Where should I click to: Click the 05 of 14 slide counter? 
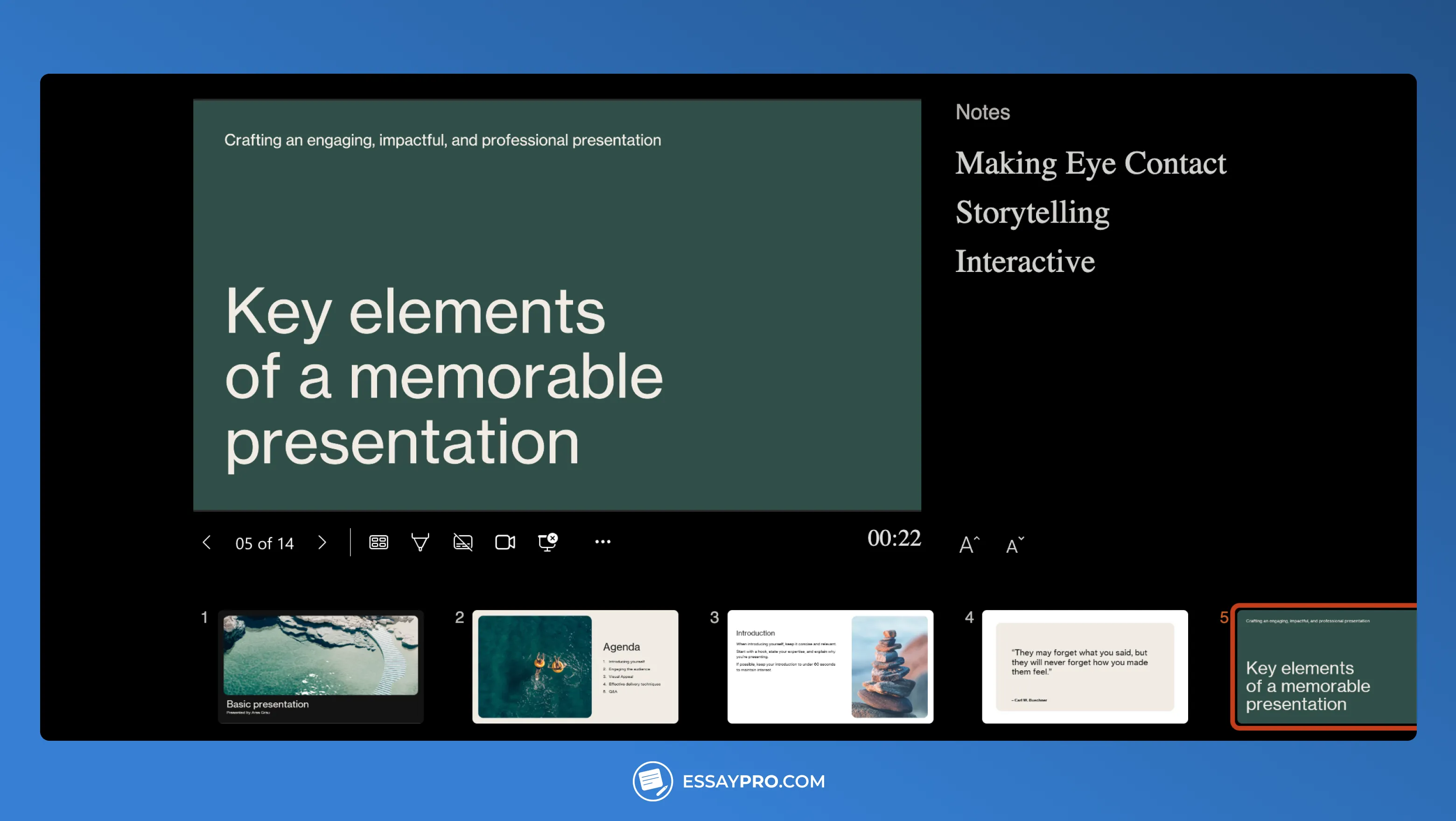[265, 543]
